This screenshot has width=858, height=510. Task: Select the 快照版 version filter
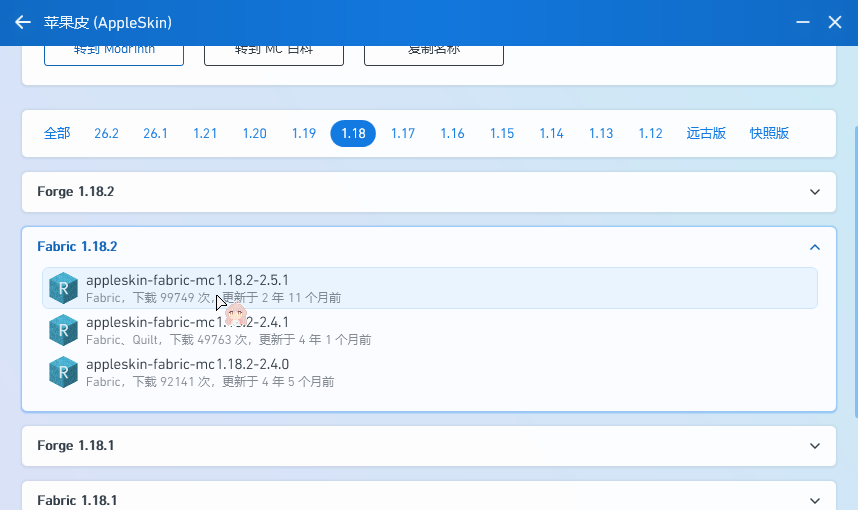[769, 134]
